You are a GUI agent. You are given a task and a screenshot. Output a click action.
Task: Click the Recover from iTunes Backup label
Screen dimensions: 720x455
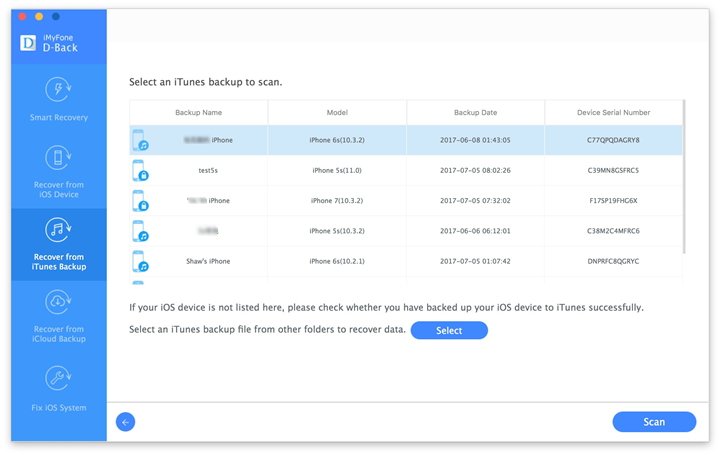pos(59,262)
